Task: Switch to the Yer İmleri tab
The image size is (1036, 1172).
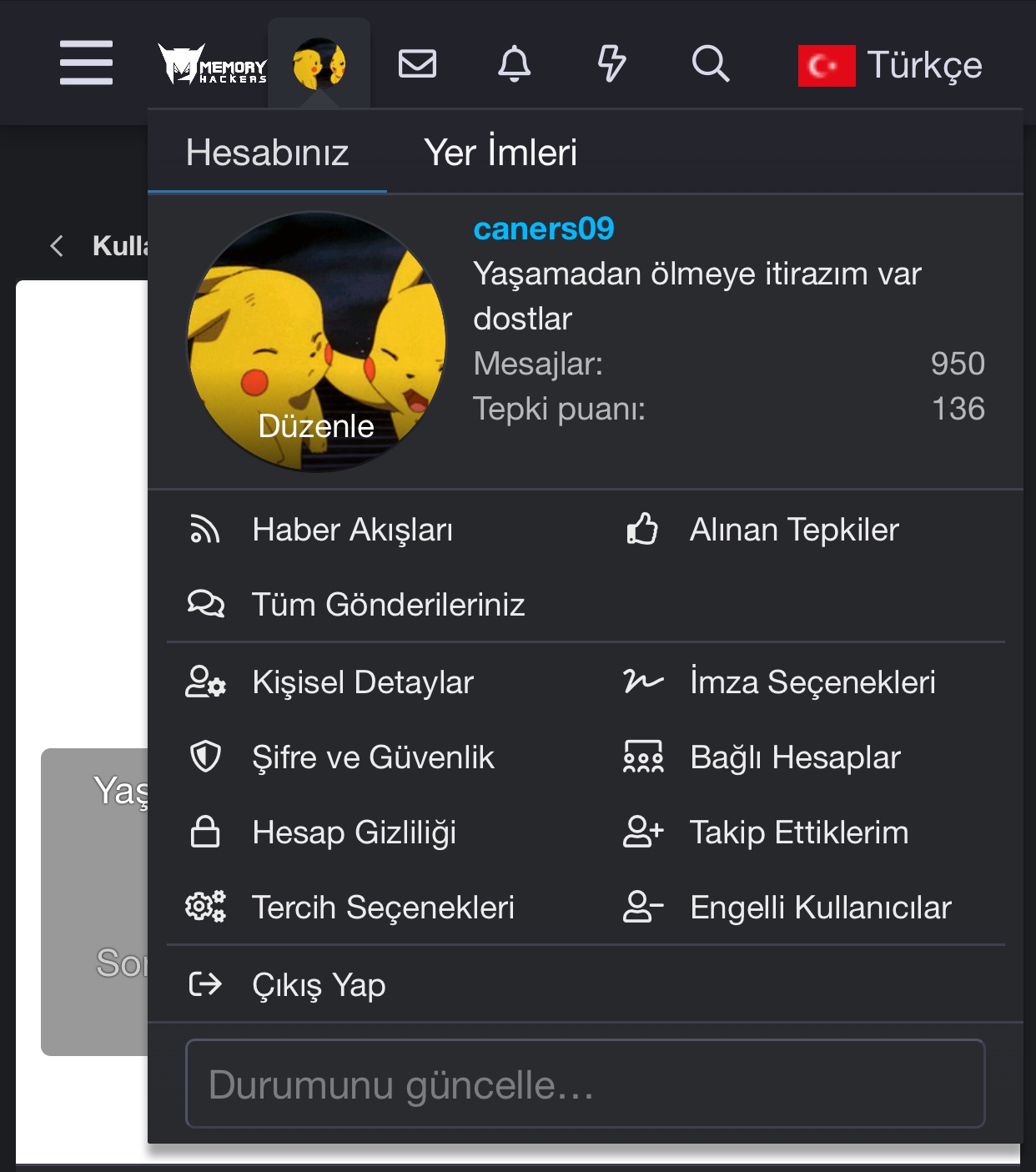Action: click(x=500, y=153)
